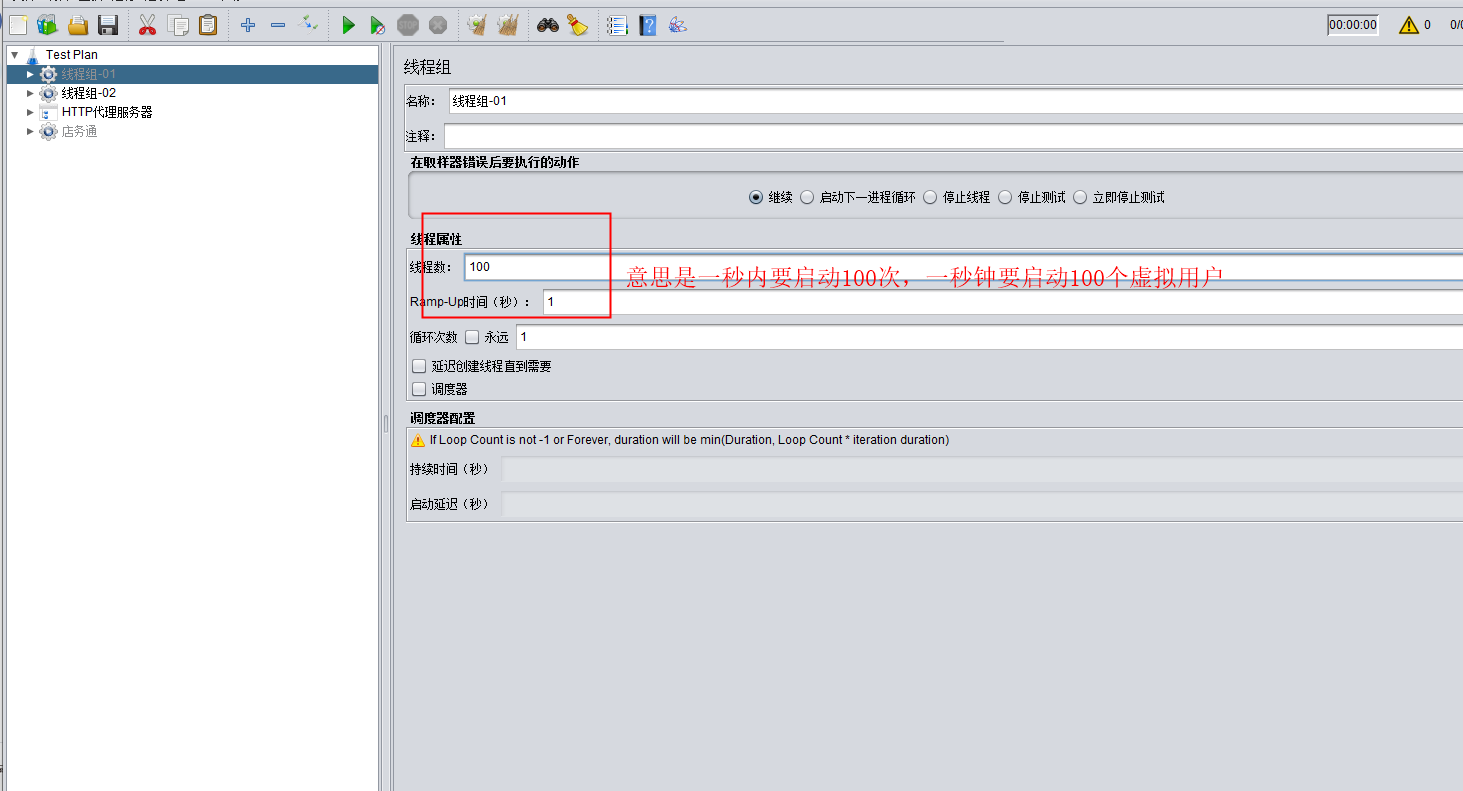Select the 线程组-02 tree item
Screen dimensions: 1463x791
89,93
